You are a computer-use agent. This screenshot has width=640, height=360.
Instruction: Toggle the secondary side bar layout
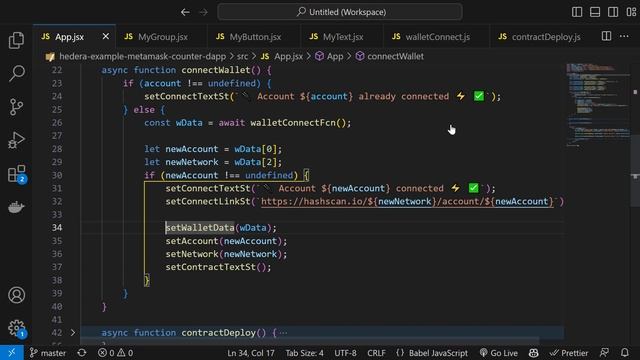[x=613, y=12]
